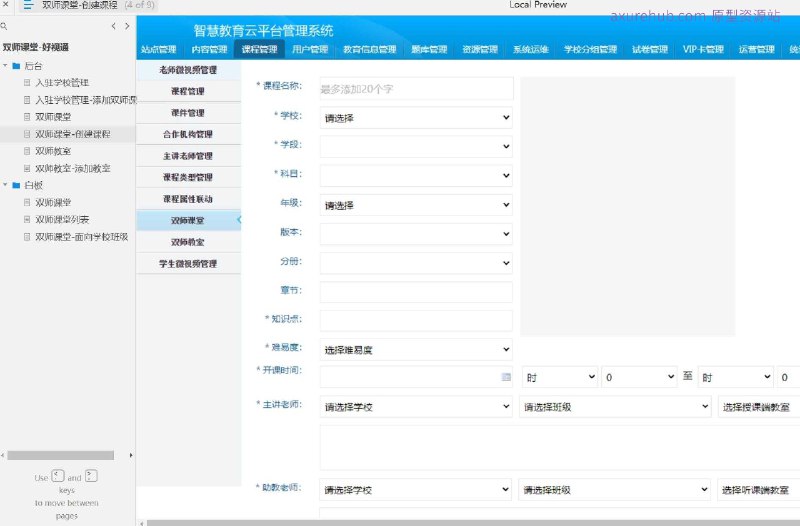
Task: Switch to 教育信息管理 top tab
Action: click(x=369, y=49)
